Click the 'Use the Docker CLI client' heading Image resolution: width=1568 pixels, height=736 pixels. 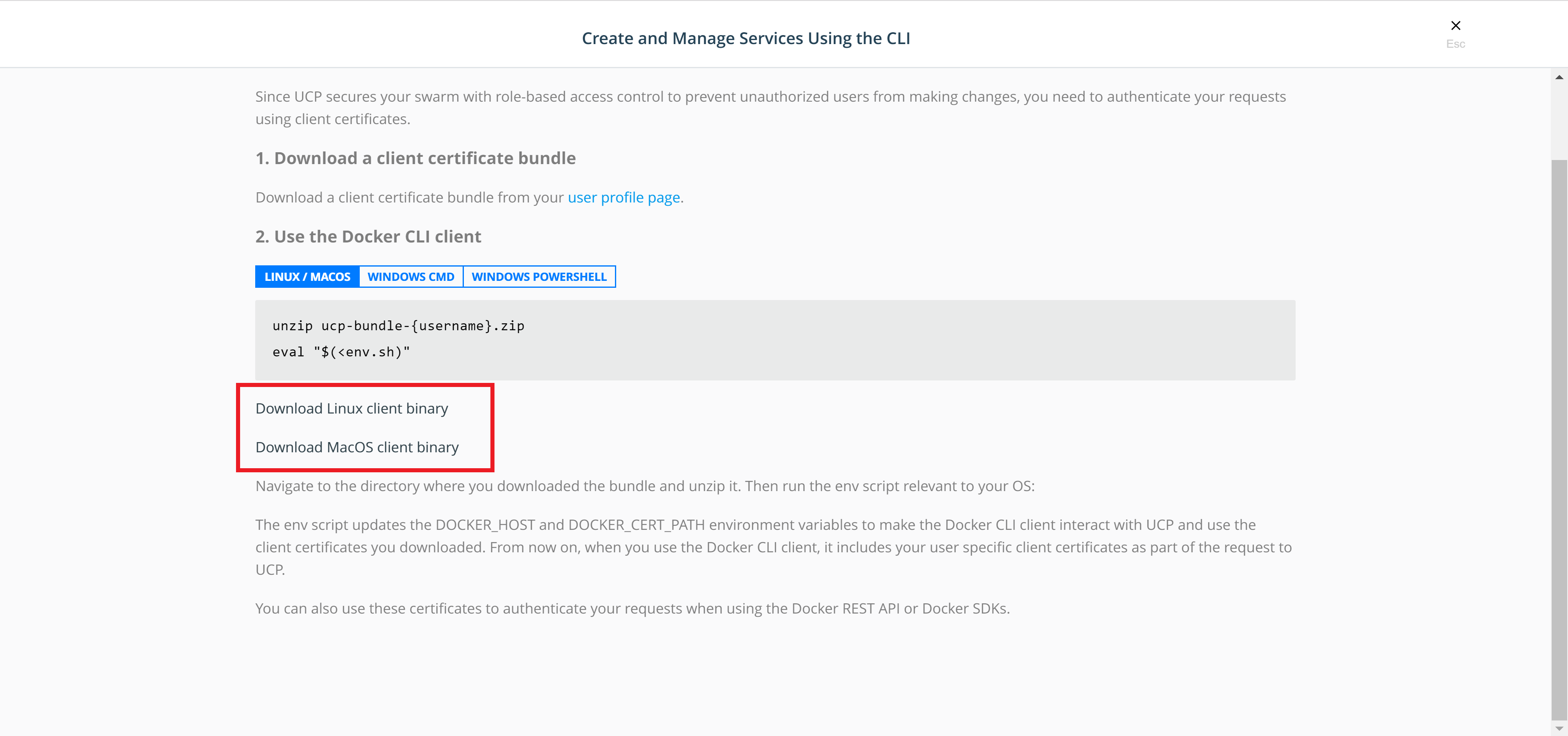(x=368, y=237)
